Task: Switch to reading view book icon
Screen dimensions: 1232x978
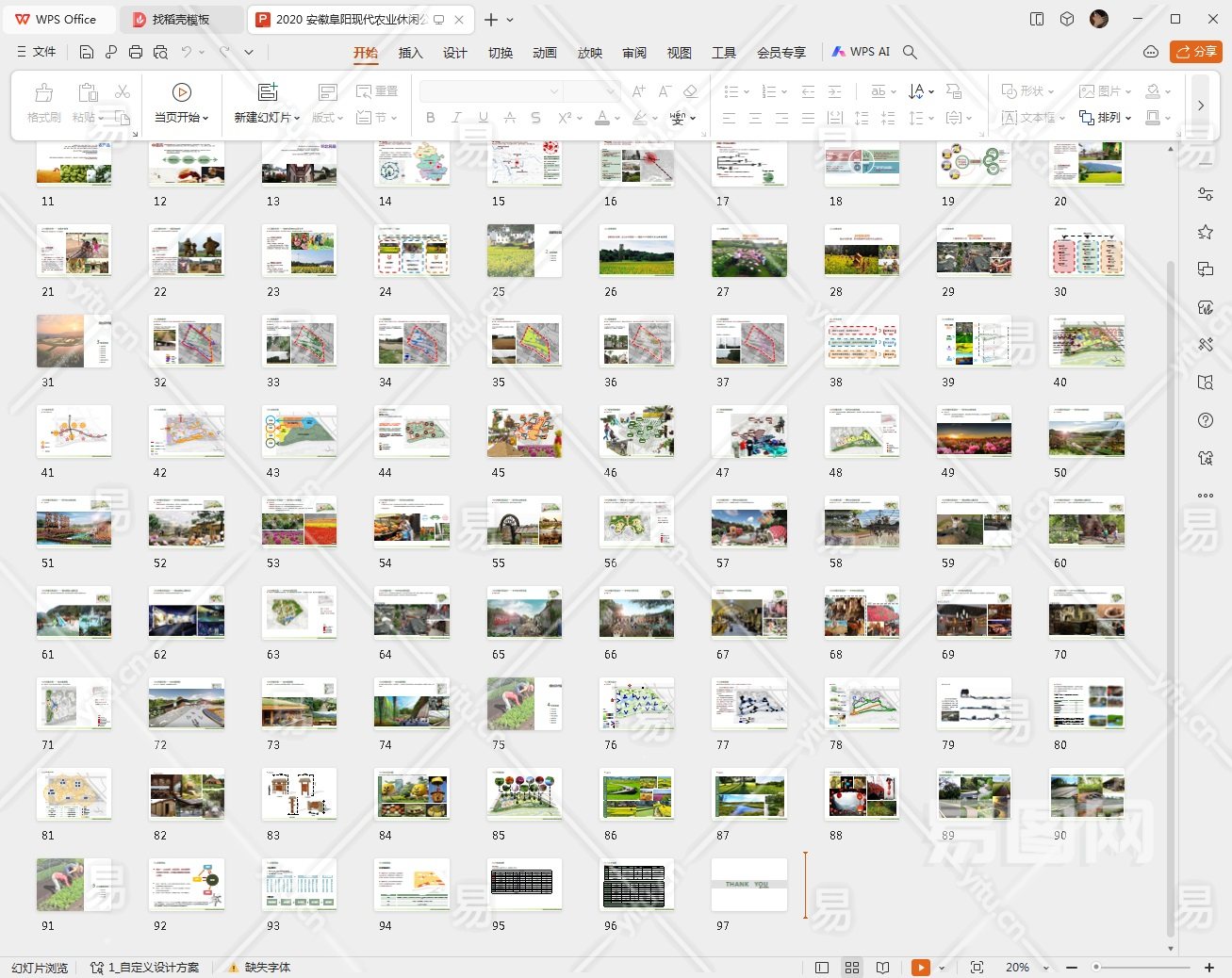Action: pyautogui.click(x=882, y=968)
